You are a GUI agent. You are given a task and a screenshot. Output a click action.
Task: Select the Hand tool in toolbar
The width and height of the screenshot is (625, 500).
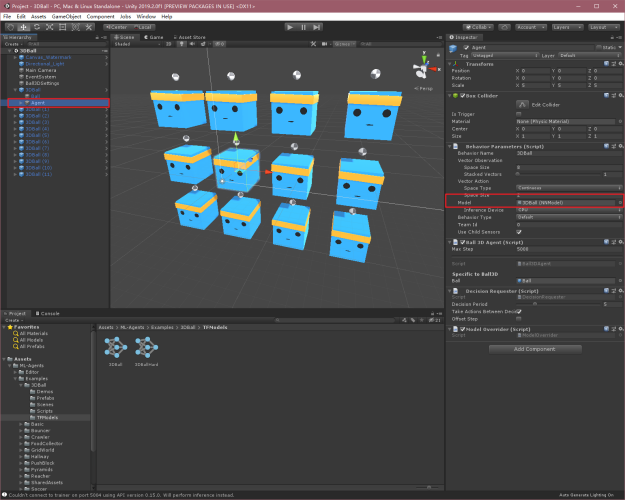[11, 27]
